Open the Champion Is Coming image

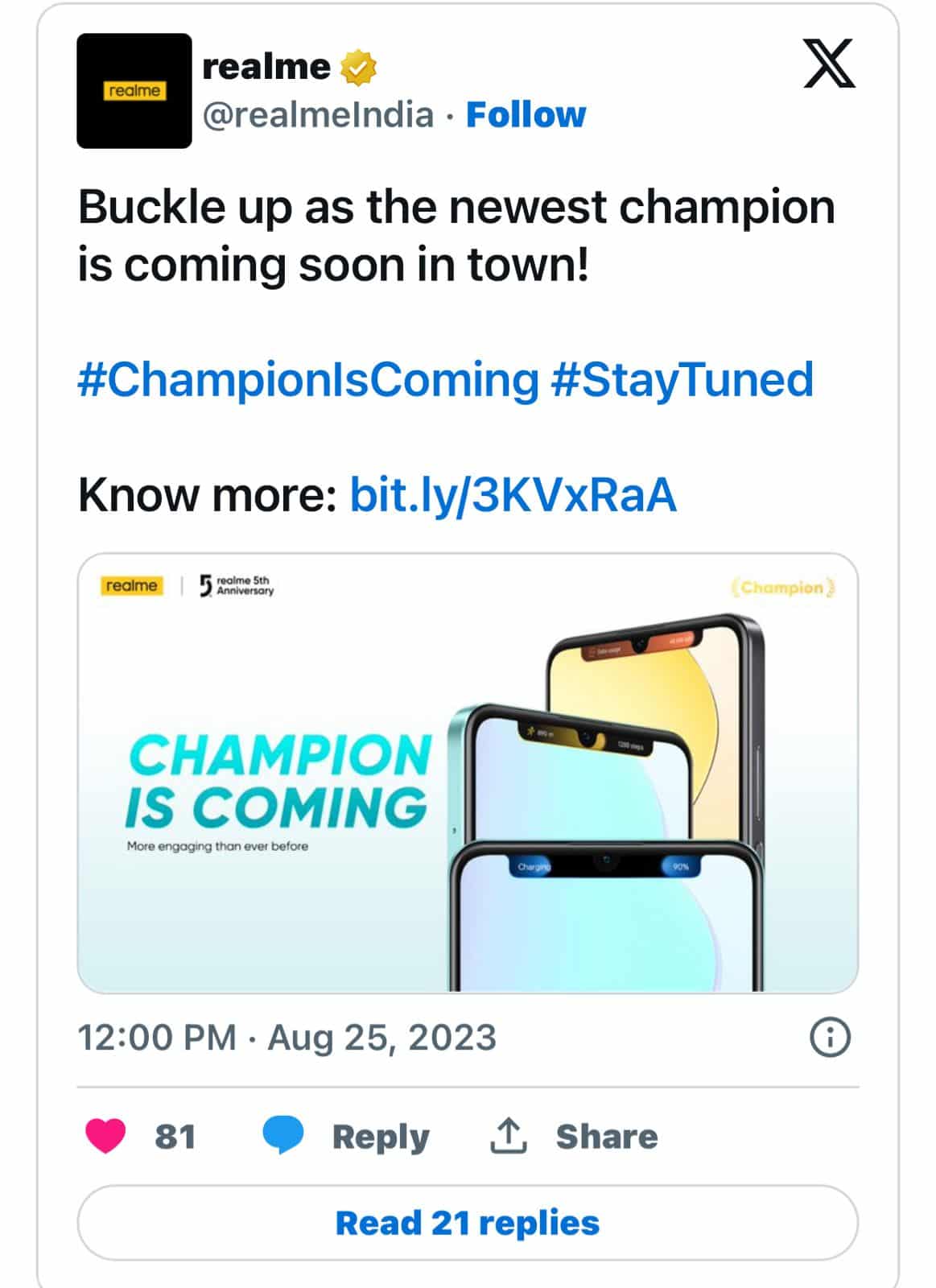click(468, 773)
